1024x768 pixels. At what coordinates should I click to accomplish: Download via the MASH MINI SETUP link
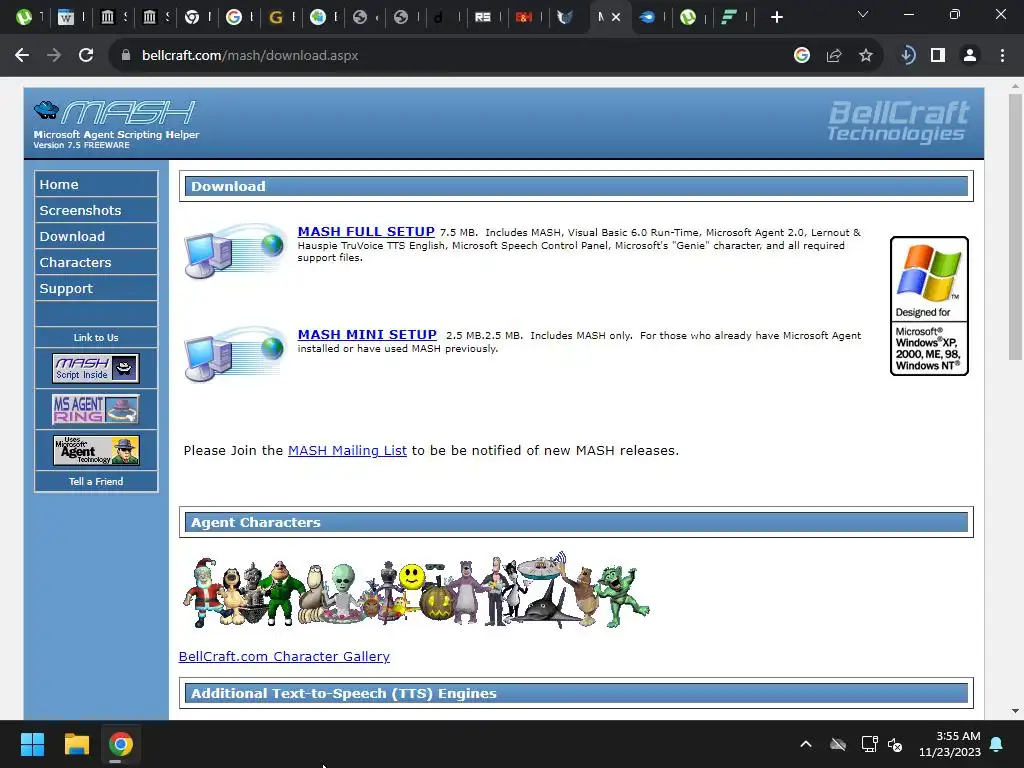pyautogui.click(x=367, y=335)
